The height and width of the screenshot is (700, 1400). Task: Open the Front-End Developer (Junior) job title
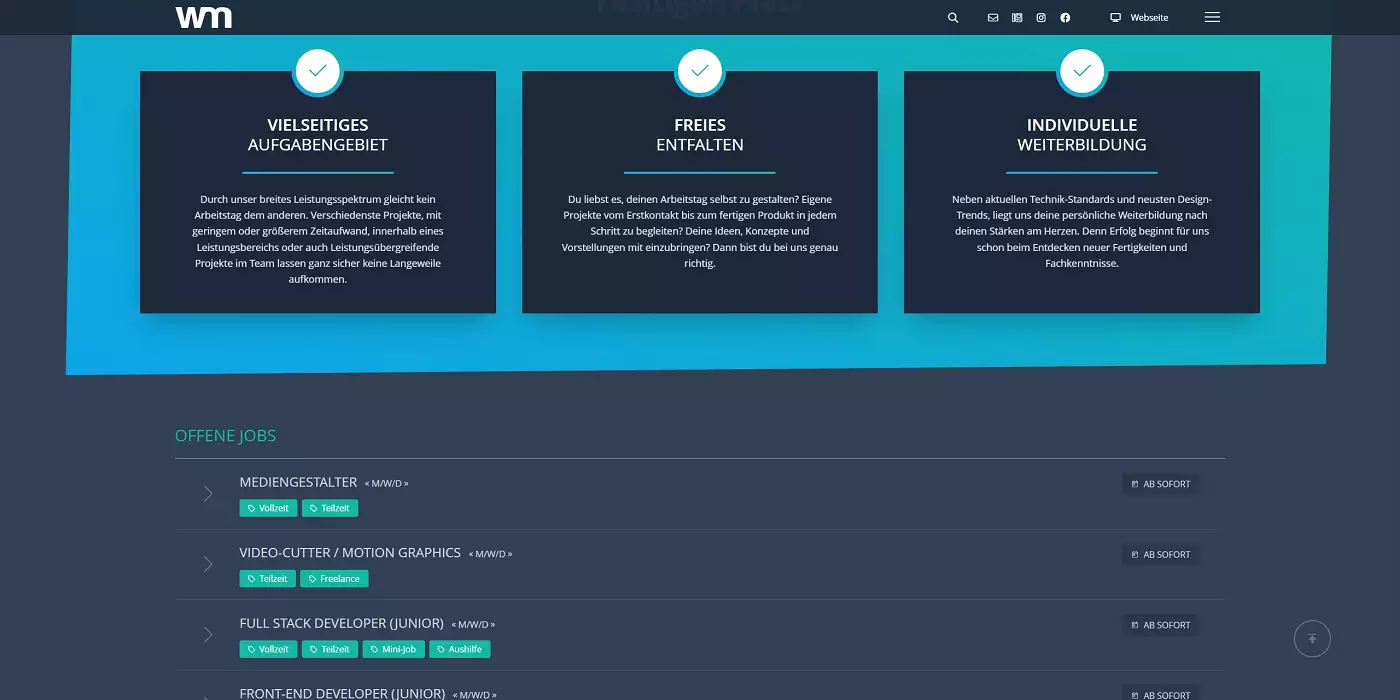coord(342,693)
